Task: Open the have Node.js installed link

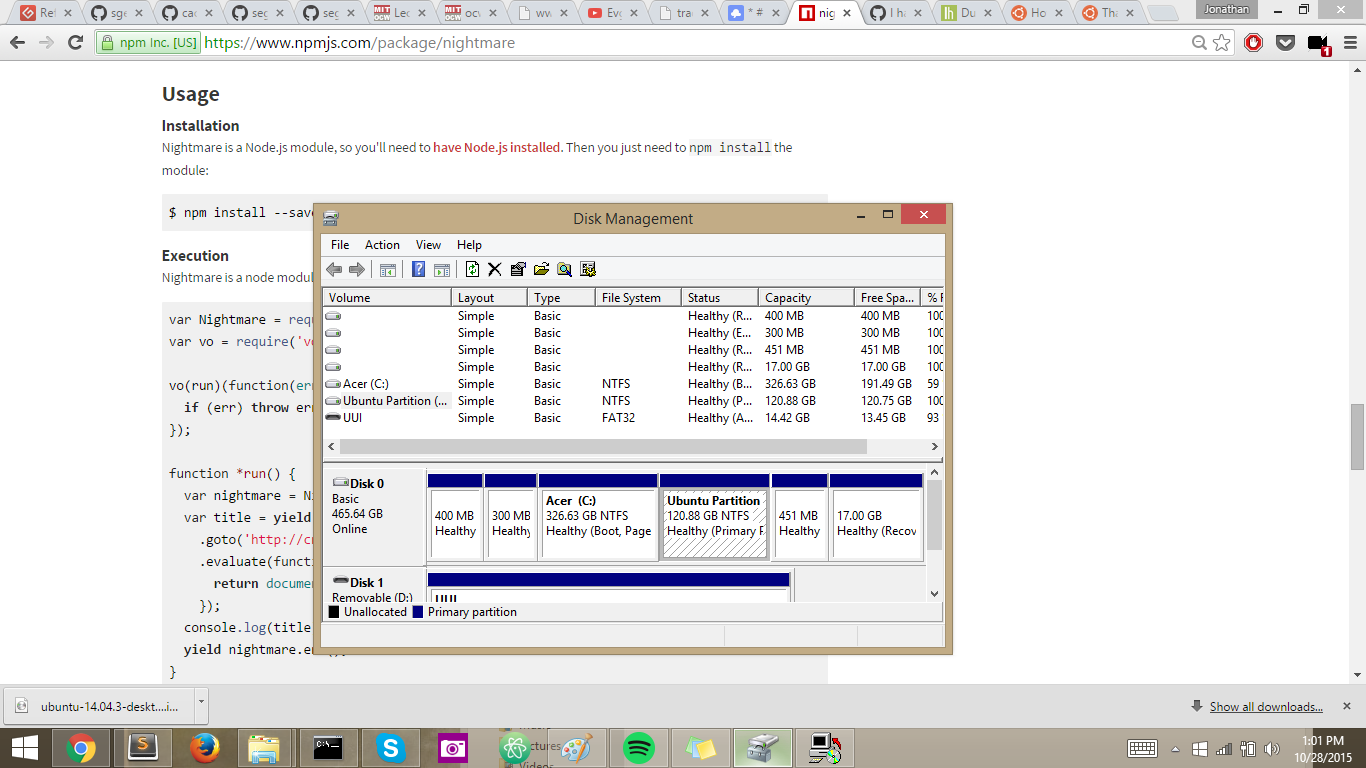Action: [497, 147]
